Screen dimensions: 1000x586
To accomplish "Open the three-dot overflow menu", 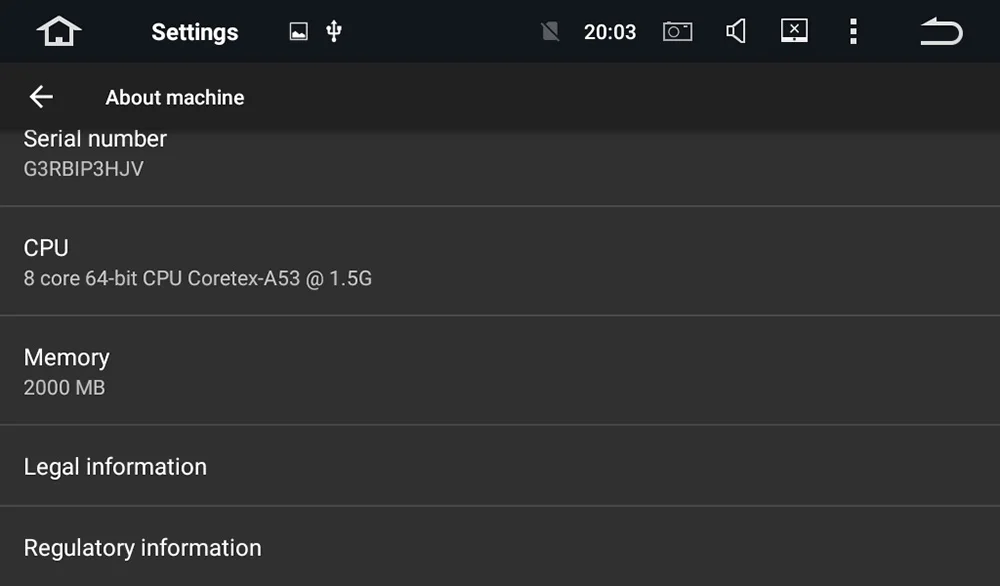I will (853, 32).
